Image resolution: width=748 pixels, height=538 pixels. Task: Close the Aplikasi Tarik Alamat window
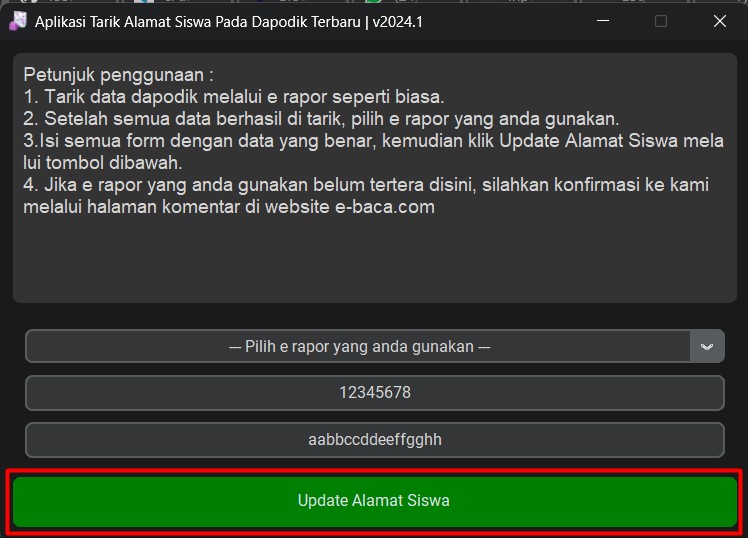pos(719,21)
